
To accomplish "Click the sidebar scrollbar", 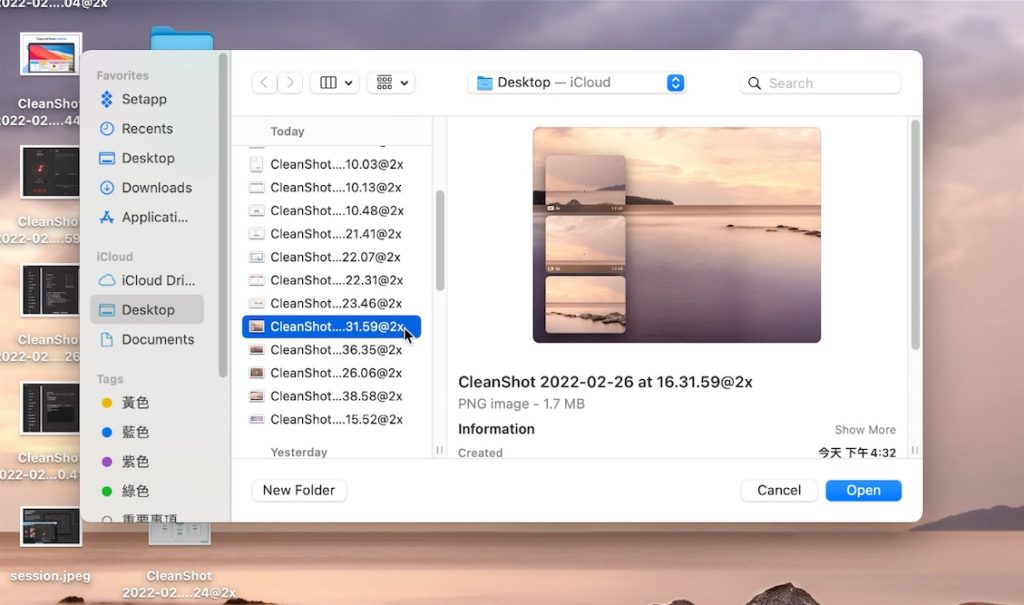I will click(x=223, y=216).
